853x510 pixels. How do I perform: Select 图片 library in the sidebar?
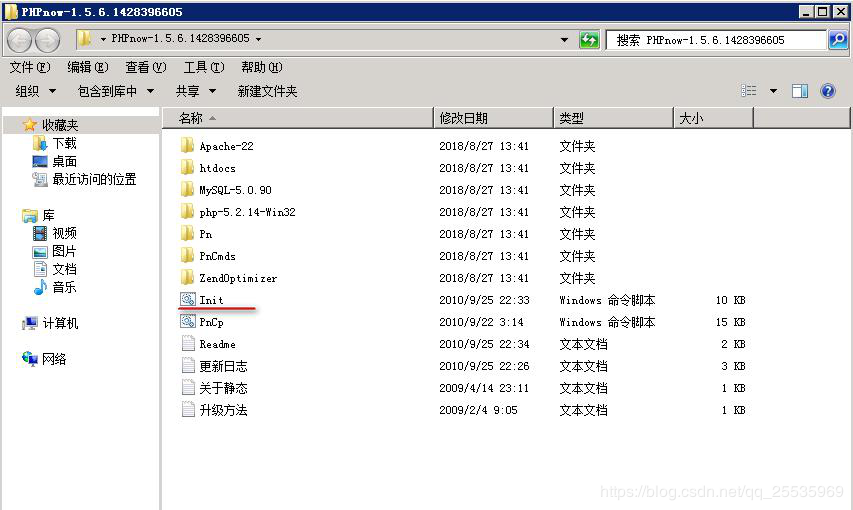(x=64, y=251)
